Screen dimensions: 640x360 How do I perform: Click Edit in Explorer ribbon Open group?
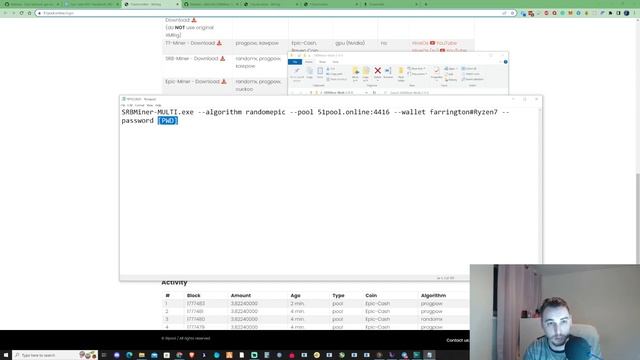pos(449,74)
